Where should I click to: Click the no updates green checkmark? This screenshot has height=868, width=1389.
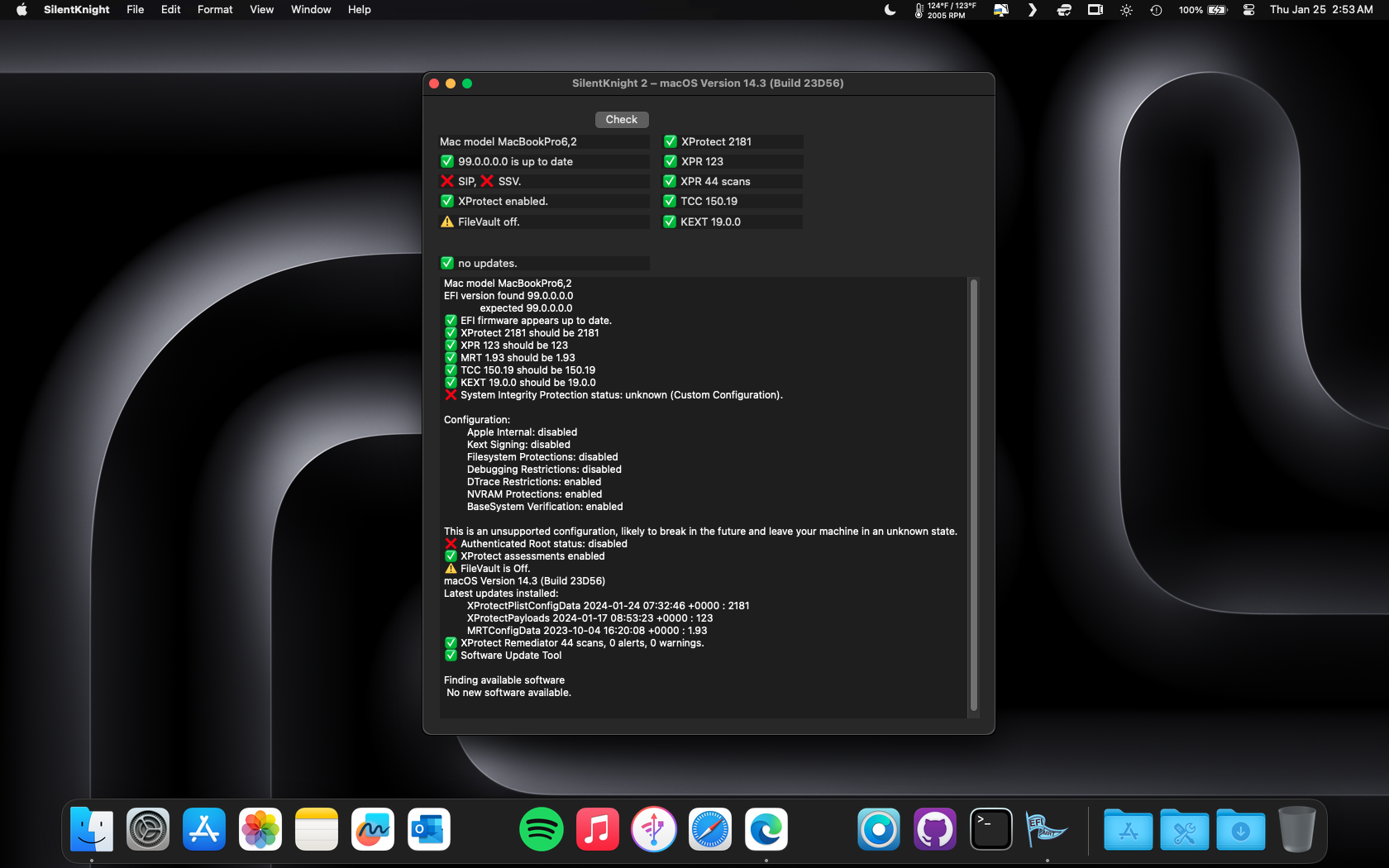click(447, 263)
